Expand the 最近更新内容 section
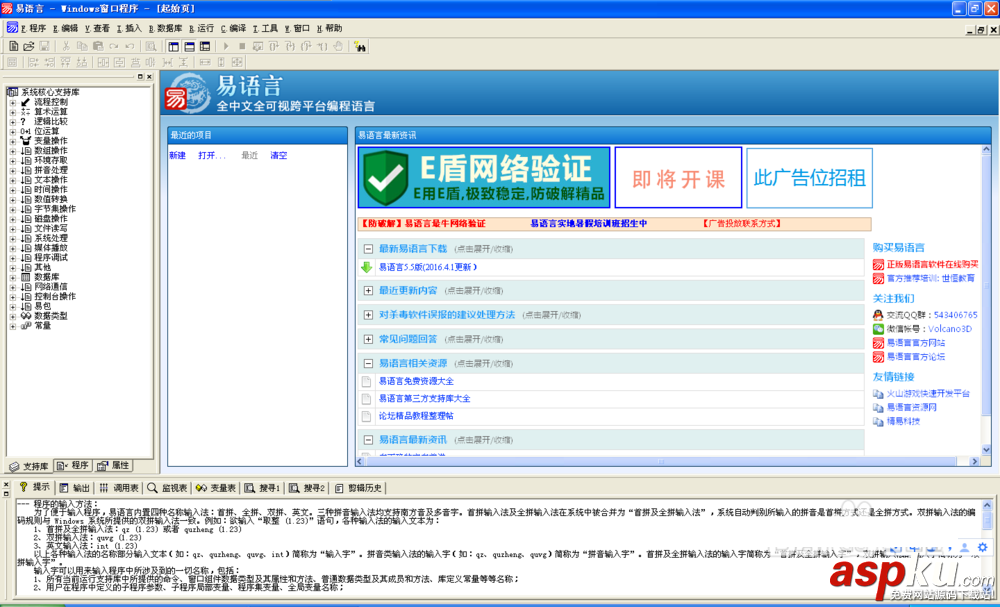The width and height of the screenshot is (1000, 607). click(x=368, y=291)
